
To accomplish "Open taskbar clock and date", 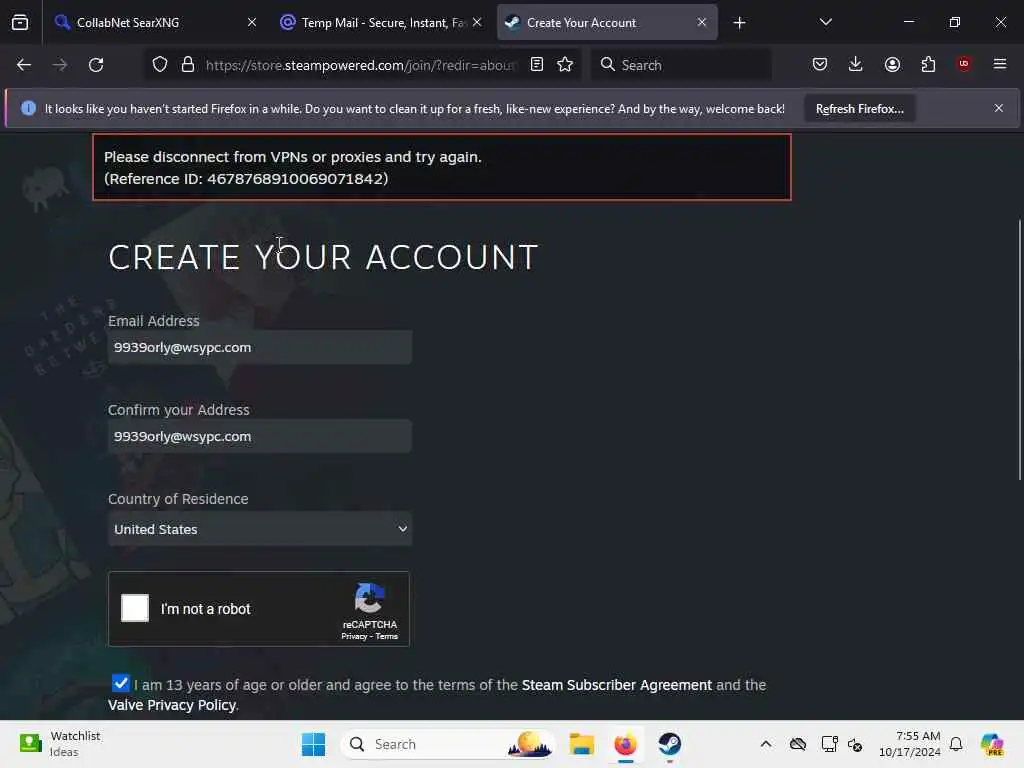I will [910, 744].
